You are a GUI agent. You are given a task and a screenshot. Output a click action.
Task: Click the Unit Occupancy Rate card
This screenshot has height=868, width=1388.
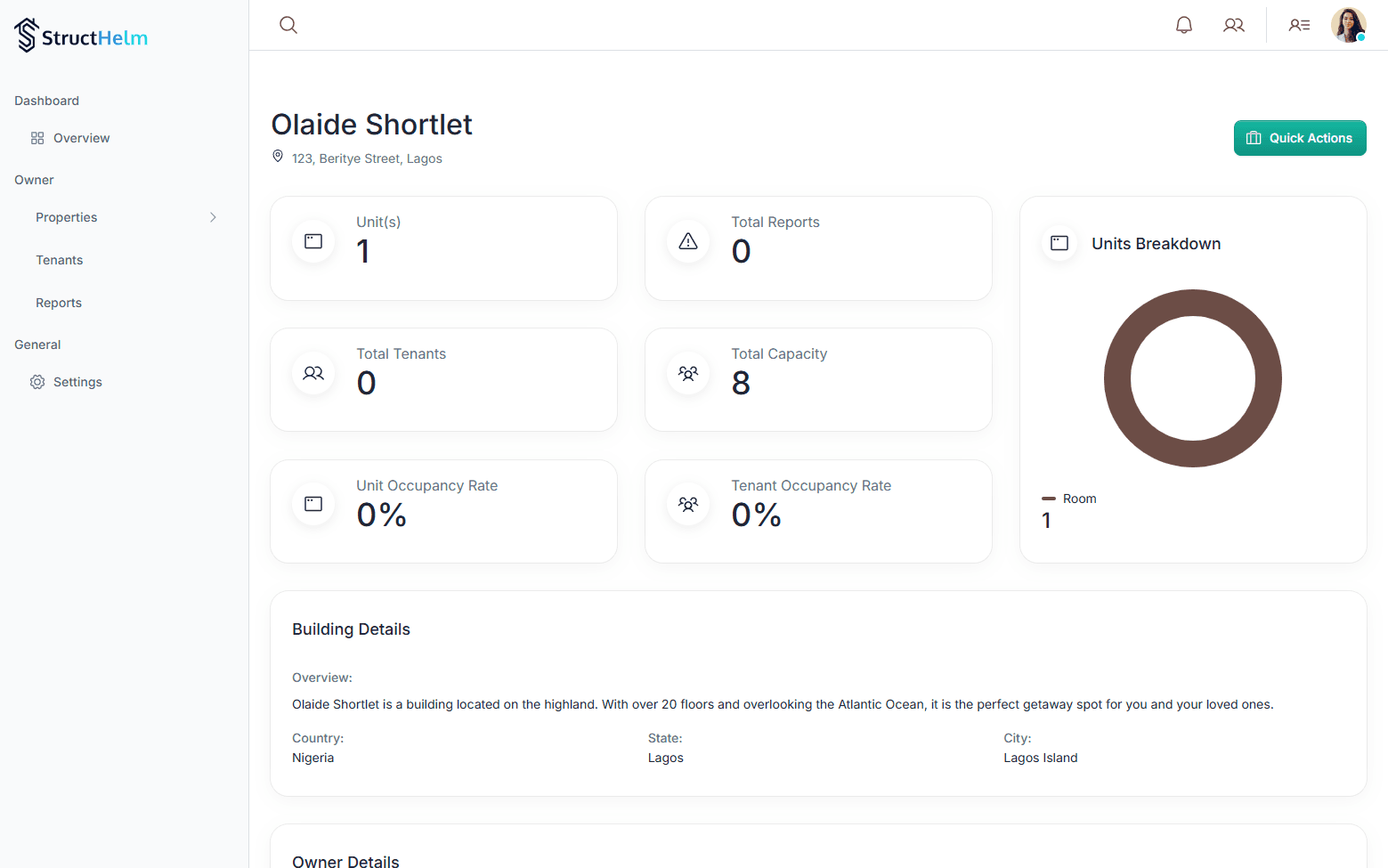pos(443,511)
